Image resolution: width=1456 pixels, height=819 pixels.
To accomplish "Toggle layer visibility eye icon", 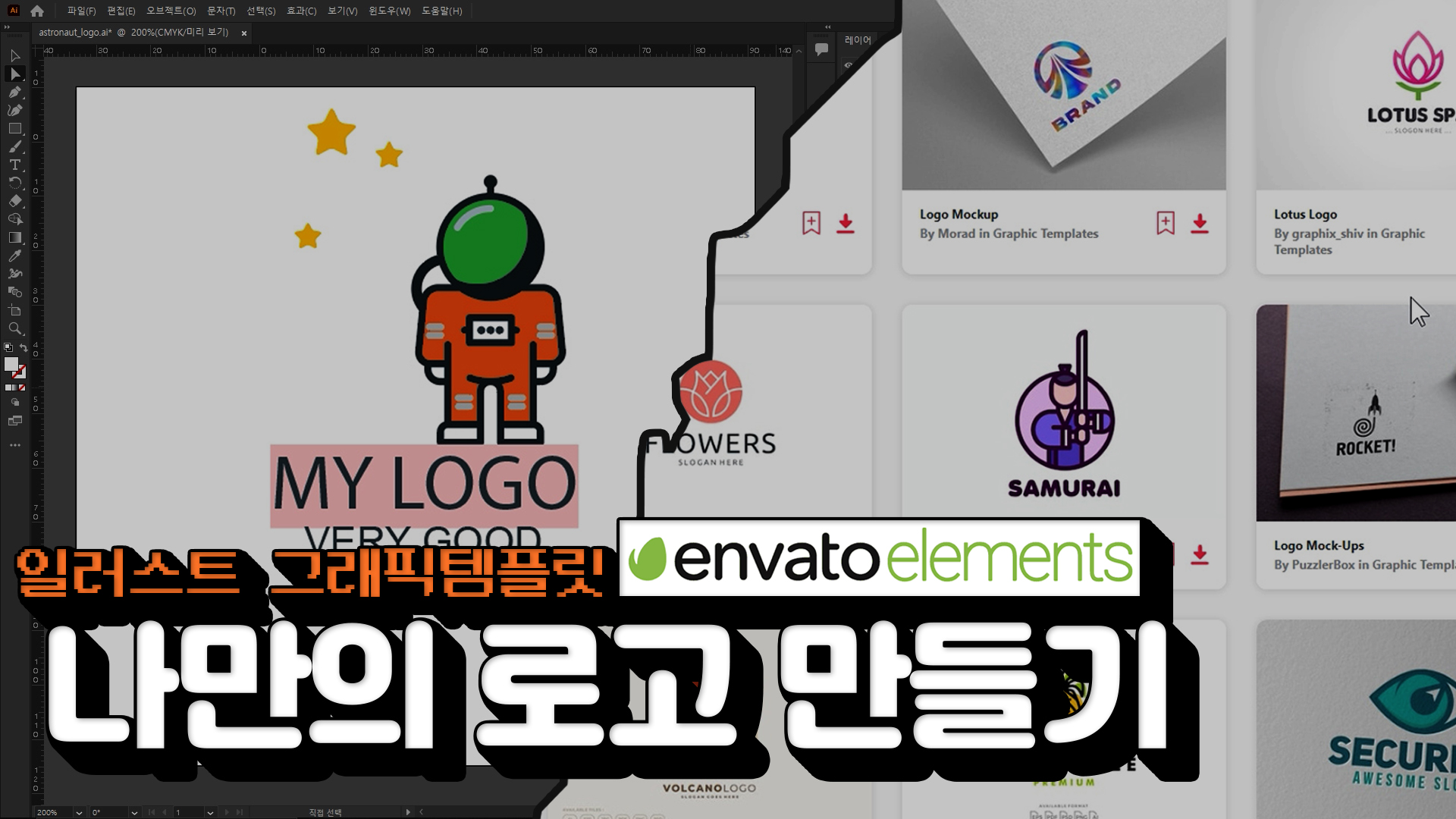I will [x=849, y=65].
